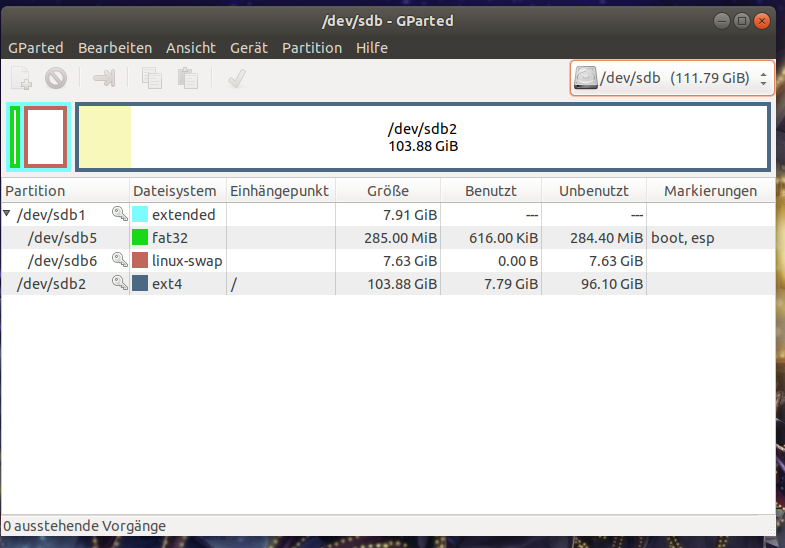The width and height of the screenshot is (785, 548).
Task: Click the key icon next to /dev/sdb1
Action: [x=120, y=214]
